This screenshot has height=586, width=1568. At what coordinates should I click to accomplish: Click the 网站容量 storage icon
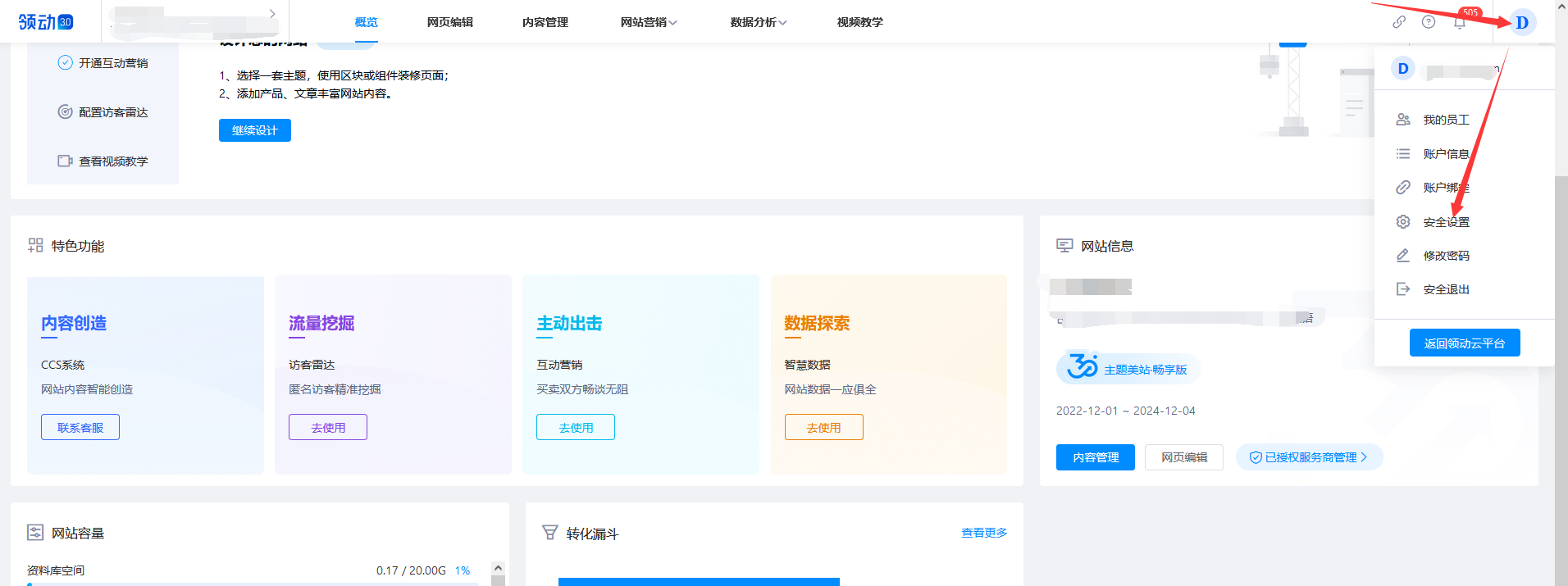tap(35, 533)
